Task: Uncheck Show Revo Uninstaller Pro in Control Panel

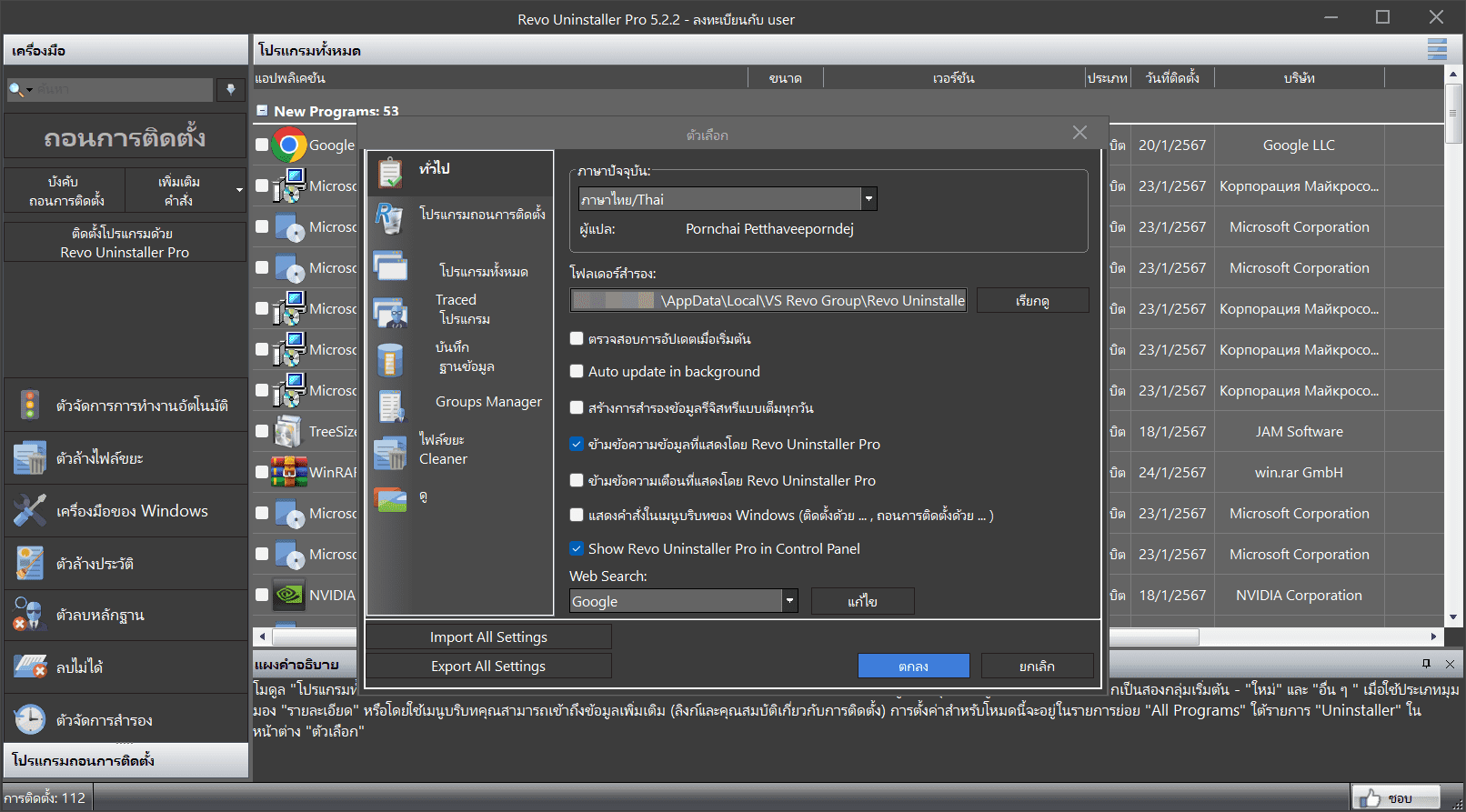Action: (577, 548)
